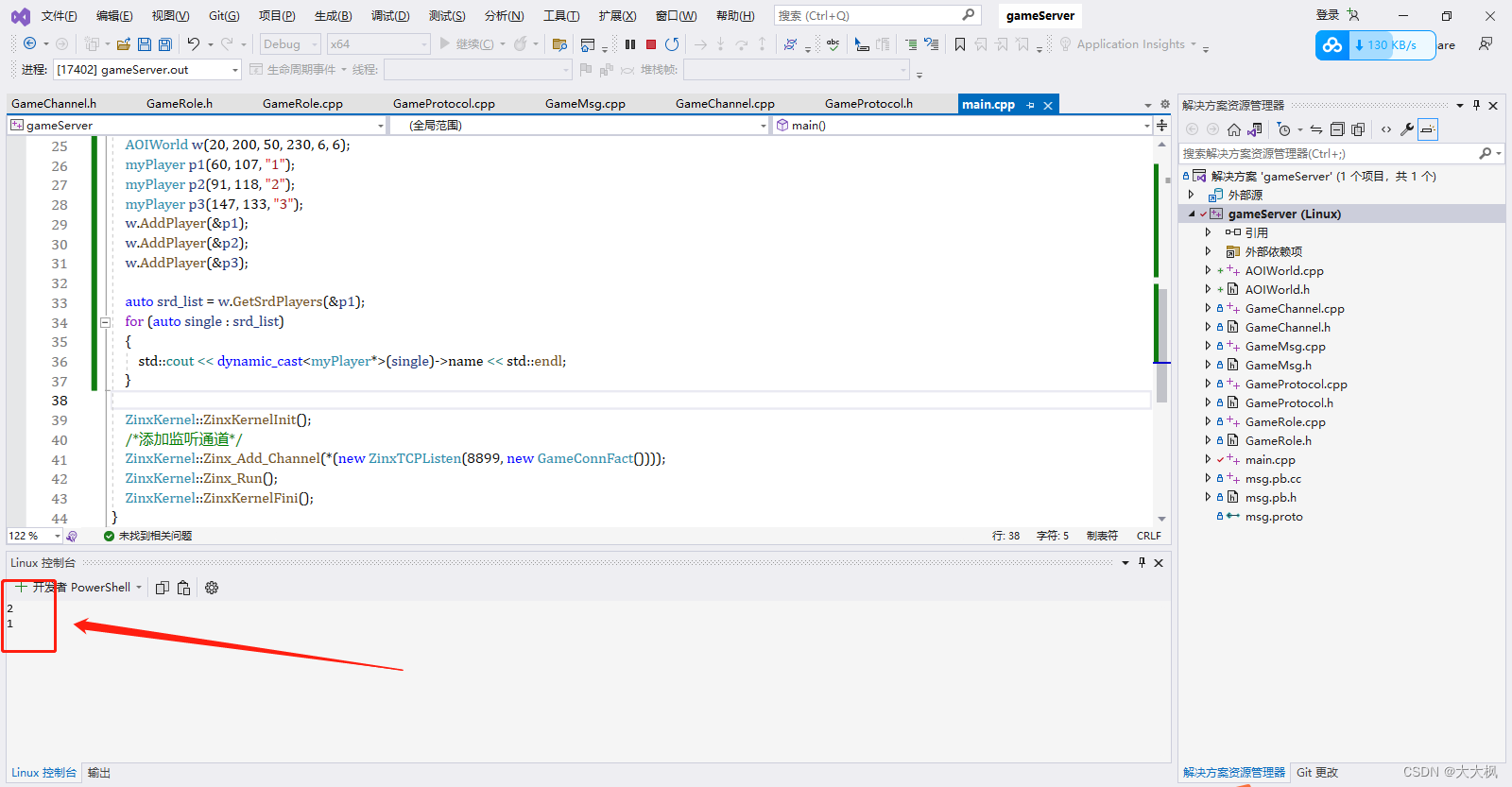Toggle pin on the main.cpp tab

tap(1030, 105)
